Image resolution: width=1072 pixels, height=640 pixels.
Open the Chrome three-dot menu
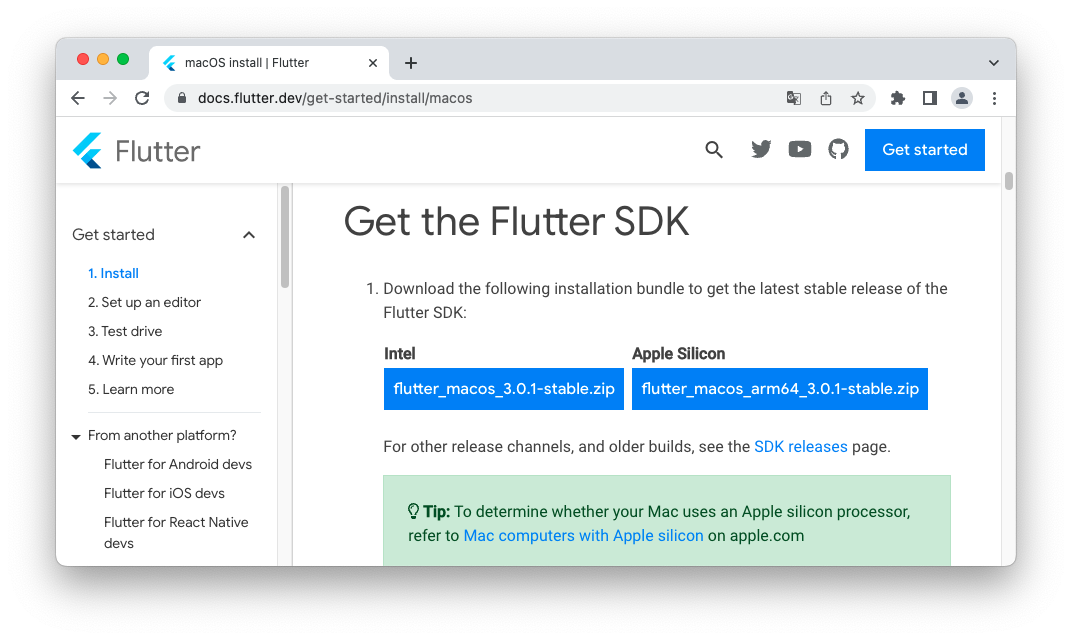pos(994,98)
